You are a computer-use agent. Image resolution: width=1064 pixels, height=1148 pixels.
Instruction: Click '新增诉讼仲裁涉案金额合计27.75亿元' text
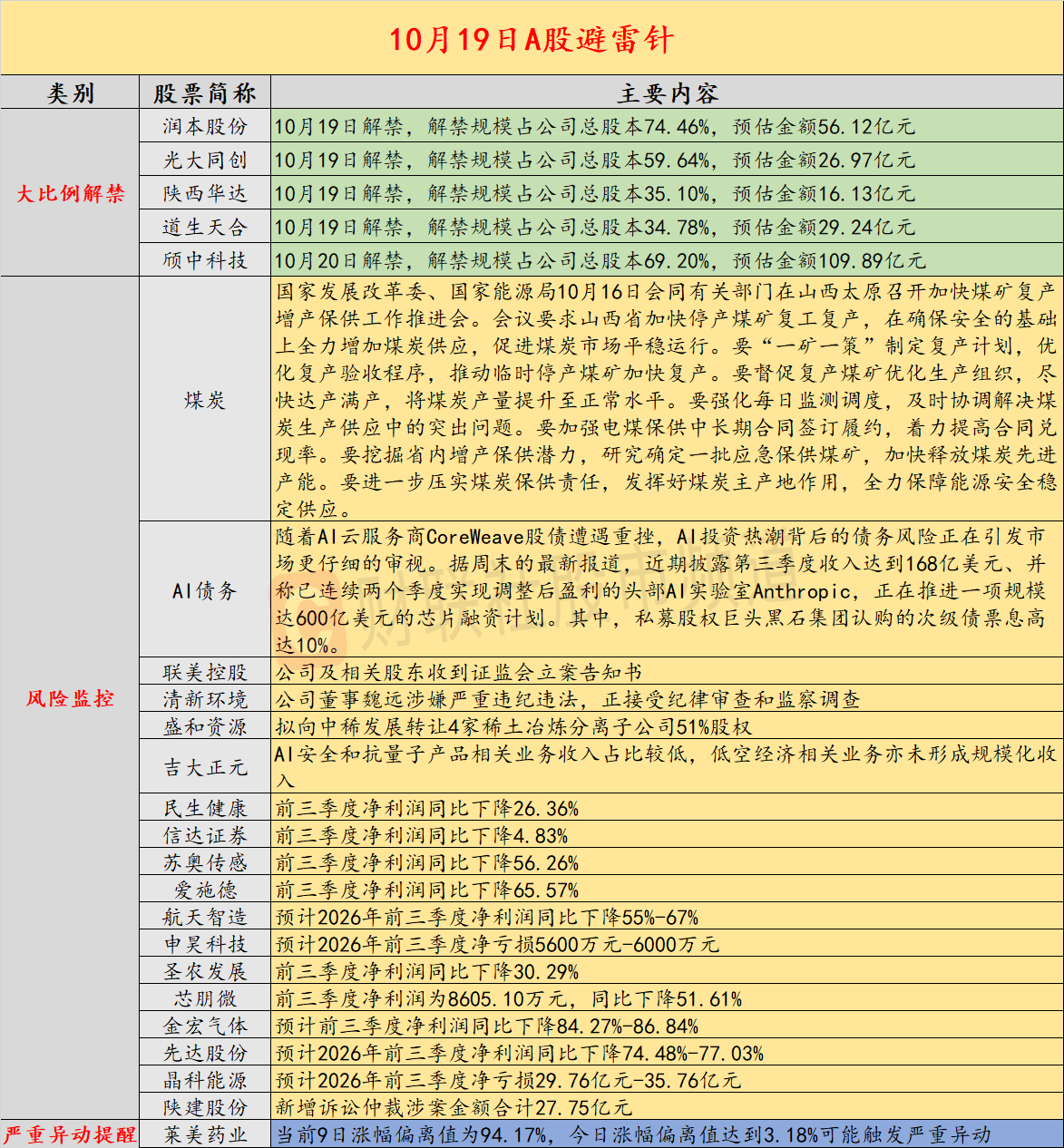coord(454,1107)
